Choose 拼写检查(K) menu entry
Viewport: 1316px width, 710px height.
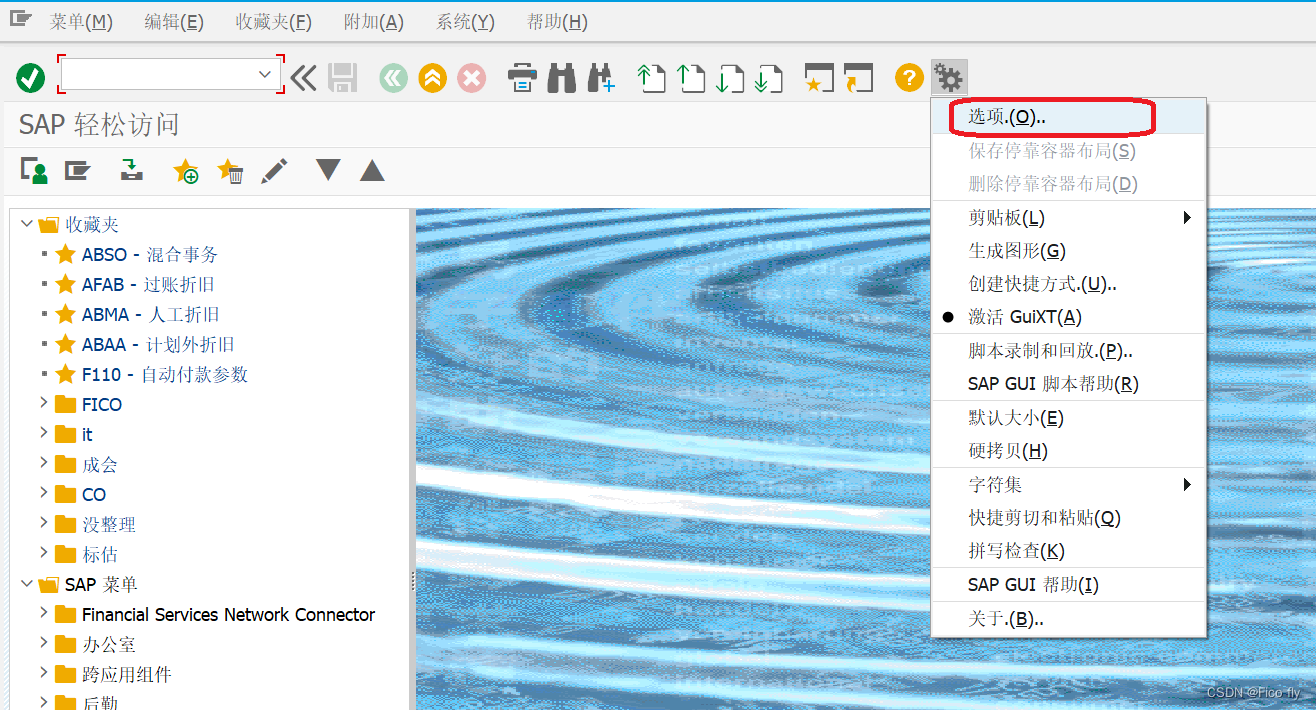(x=1069, y=551)
